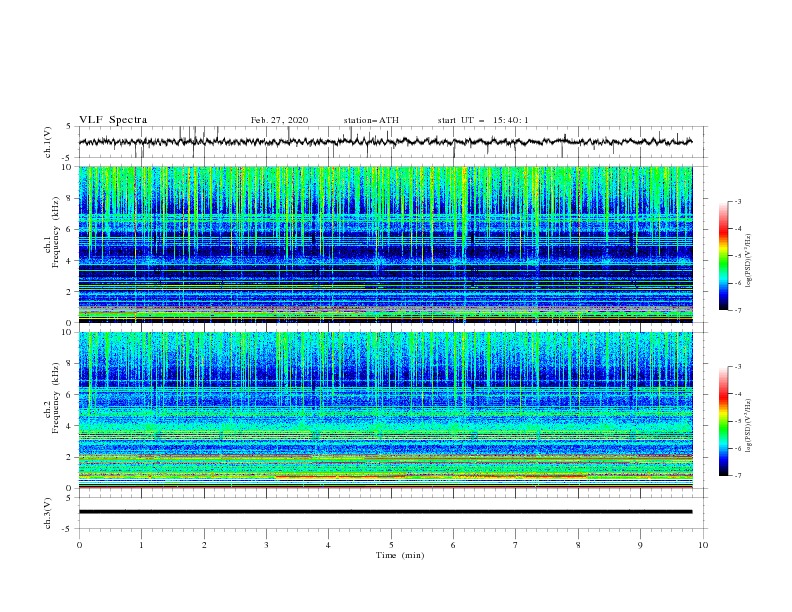792x612 pixels.
Task: Click the '-3' label on upper colorbar
Action: pos(737,201)
